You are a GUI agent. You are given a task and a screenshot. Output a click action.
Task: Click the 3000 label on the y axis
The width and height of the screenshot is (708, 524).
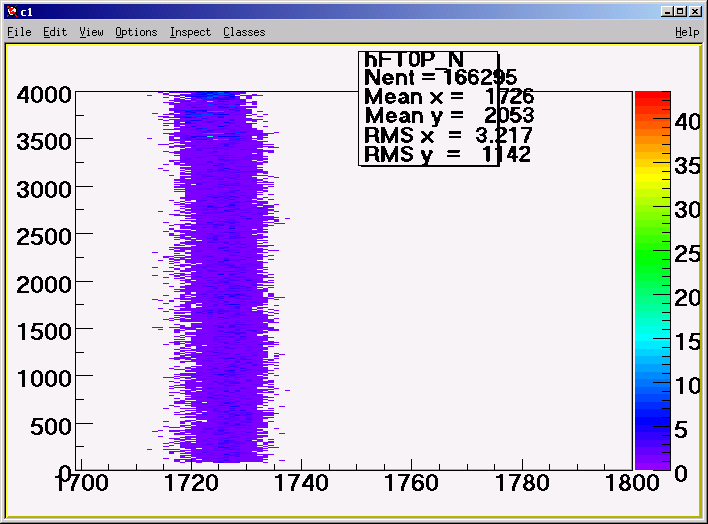[x=44, y=189]
